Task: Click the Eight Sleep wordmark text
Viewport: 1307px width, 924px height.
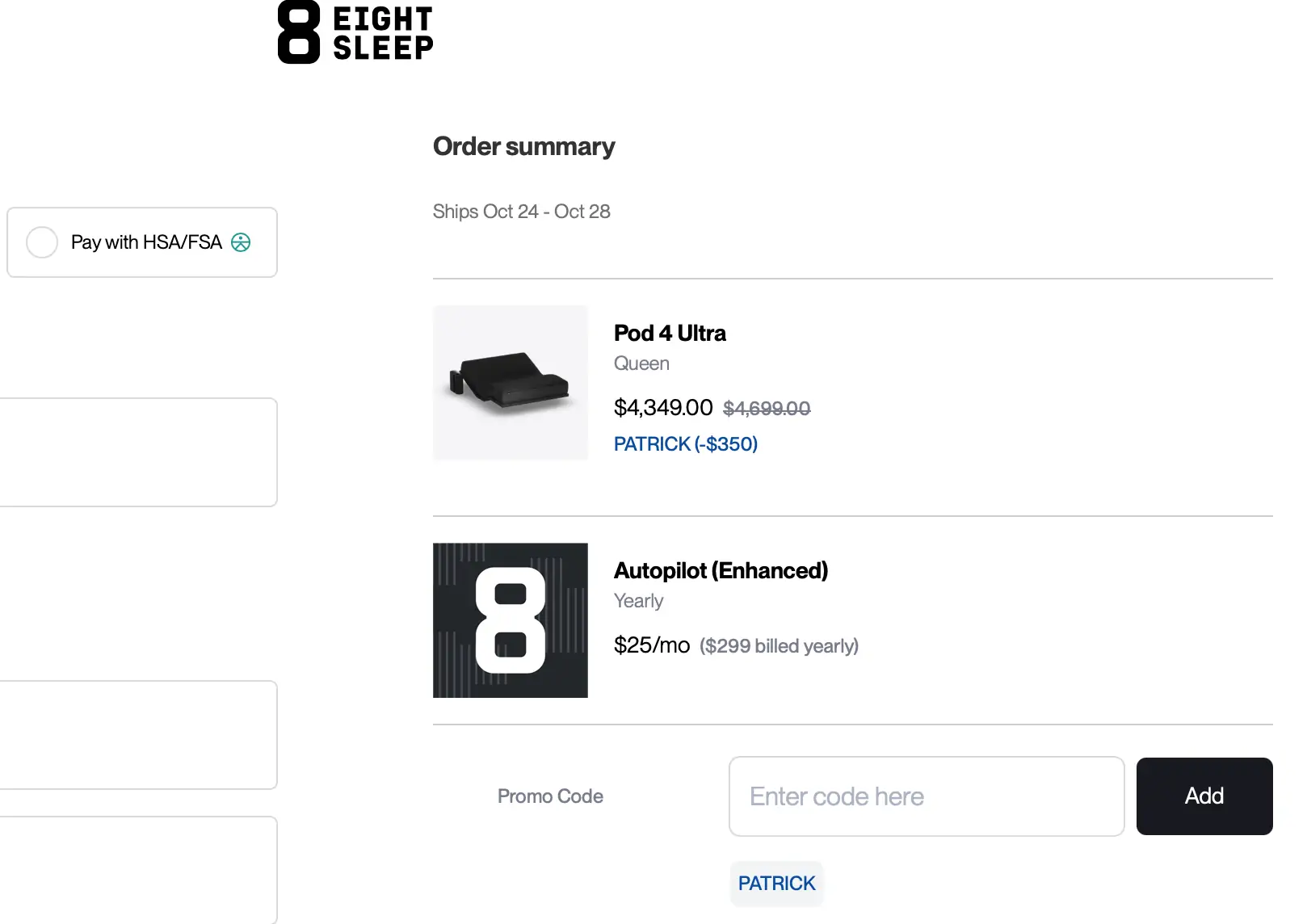Action: (x=383, y=33)
